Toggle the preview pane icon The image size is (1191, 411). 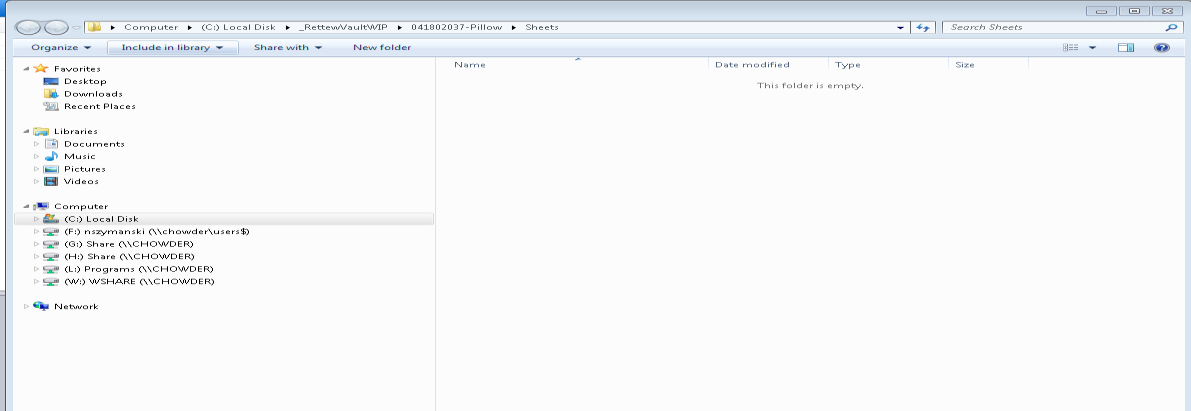(x=1126, y=47)
